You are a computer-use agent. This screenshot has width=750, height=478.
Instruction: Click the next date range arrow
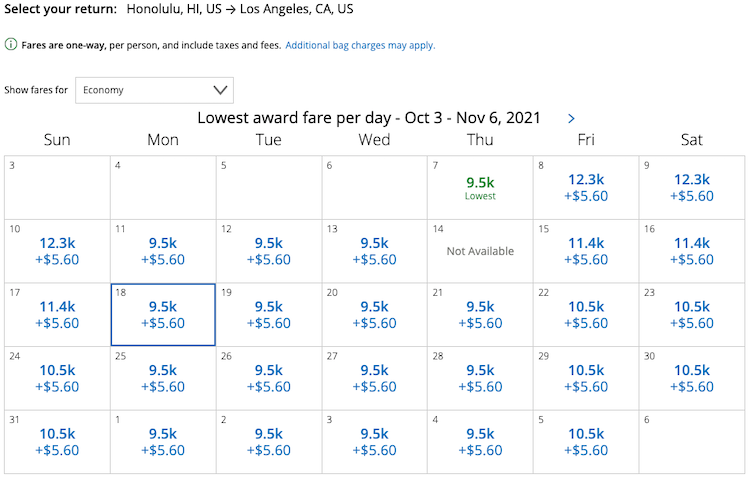[571, 118]
